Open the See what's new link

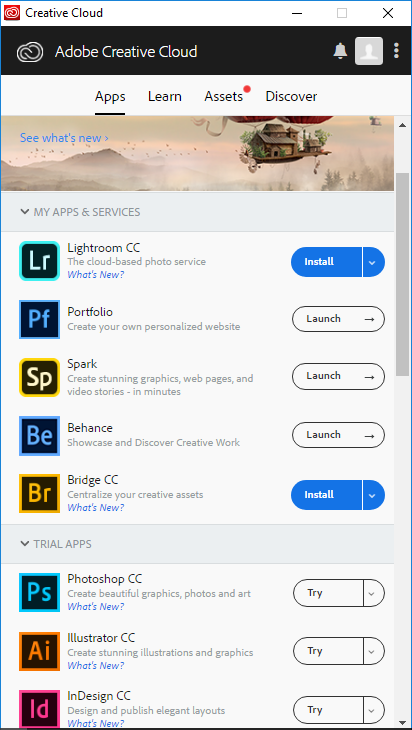[x=64, y=138]
